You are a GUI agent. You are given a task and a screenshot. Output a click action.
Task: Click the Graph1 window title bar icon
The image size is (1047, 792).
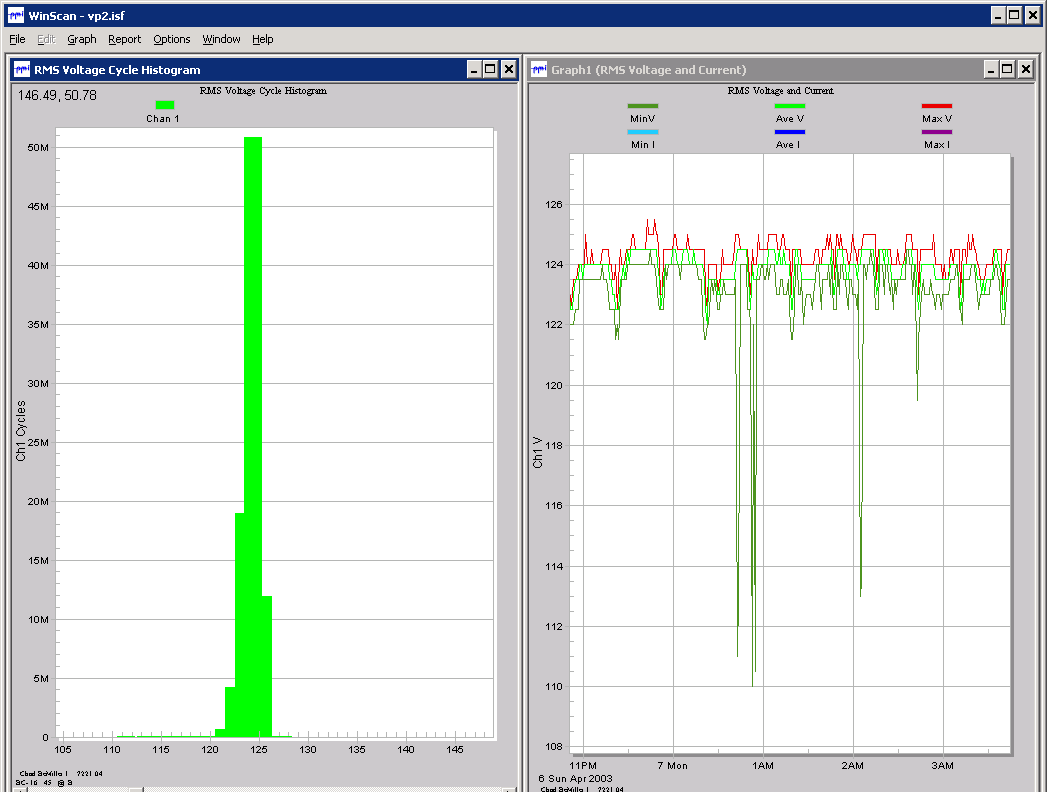[x=538, y=69]
